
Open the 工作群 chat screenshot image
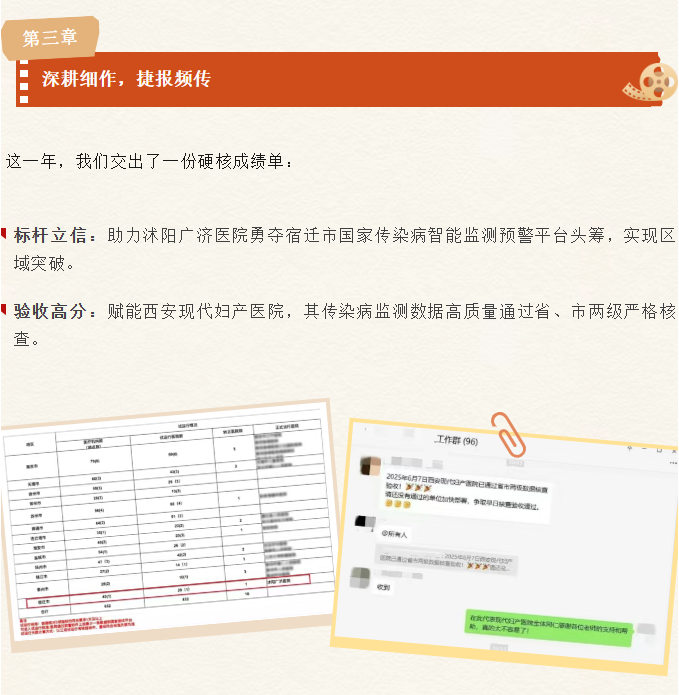click(505, 545)
